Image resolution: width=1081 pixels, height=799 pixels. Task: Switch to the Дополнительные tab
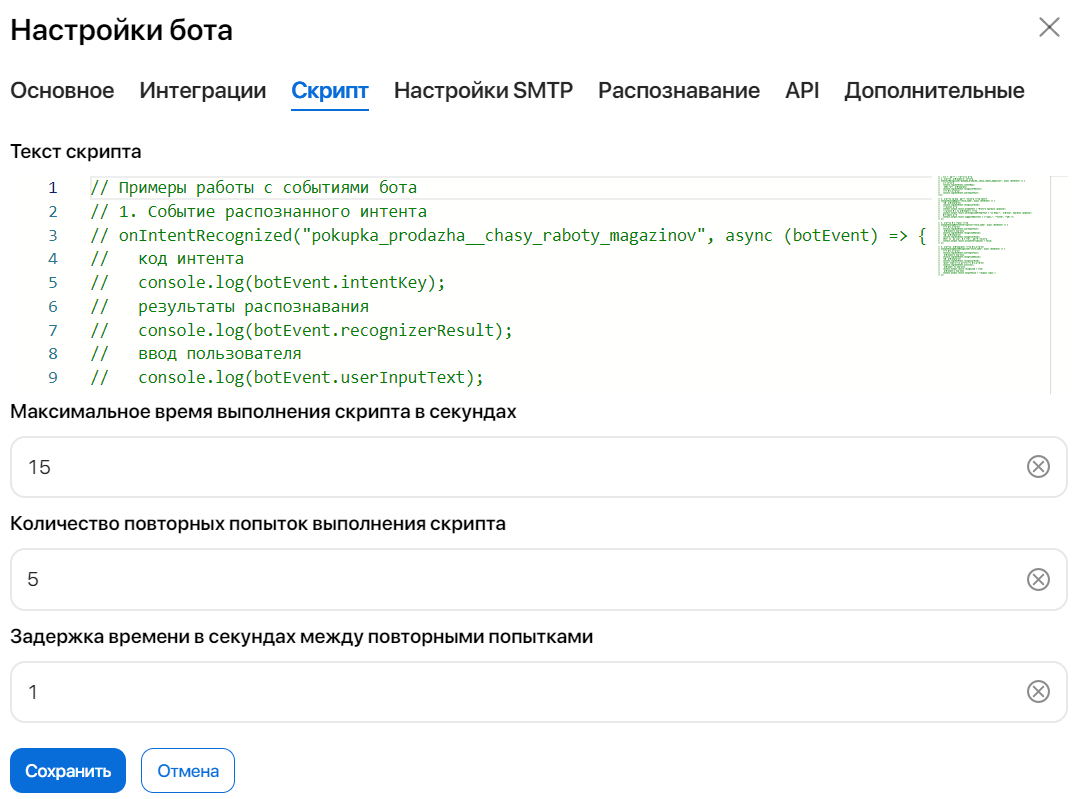point(934,90)
